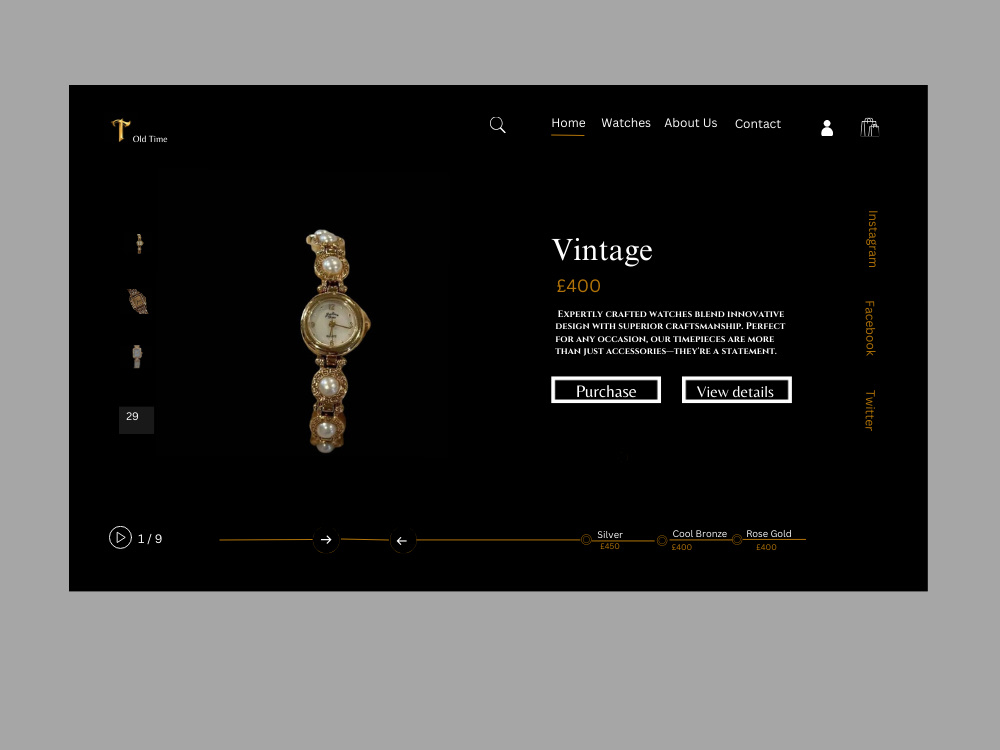Screen dimensions: 1000x750
Task: Click the product description paragraph
Action: 670,332
